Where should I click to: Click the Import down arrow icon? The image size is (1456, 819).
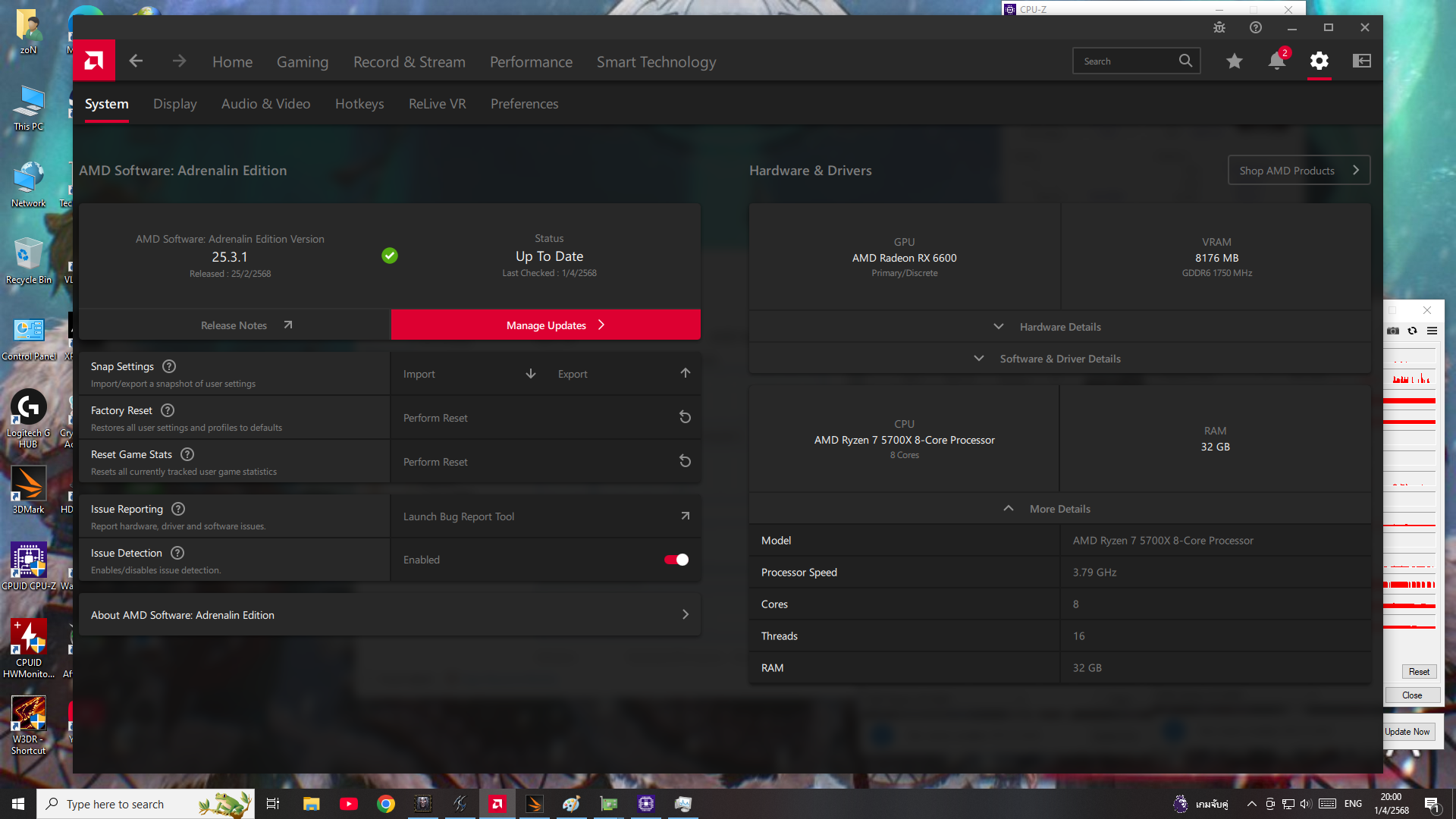tap(531, 373)
